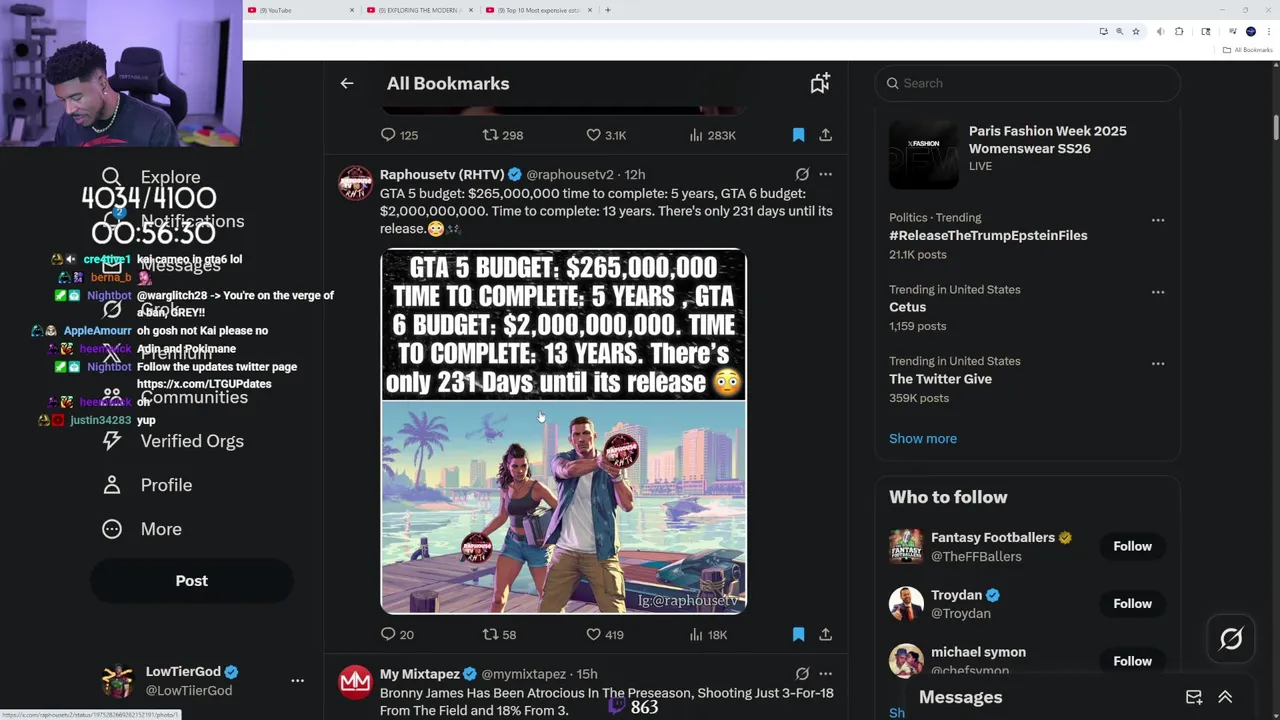The image size is (1280, 720).
Task: Open the browser extensions puzzle icon
Action: pos(1179,32)
